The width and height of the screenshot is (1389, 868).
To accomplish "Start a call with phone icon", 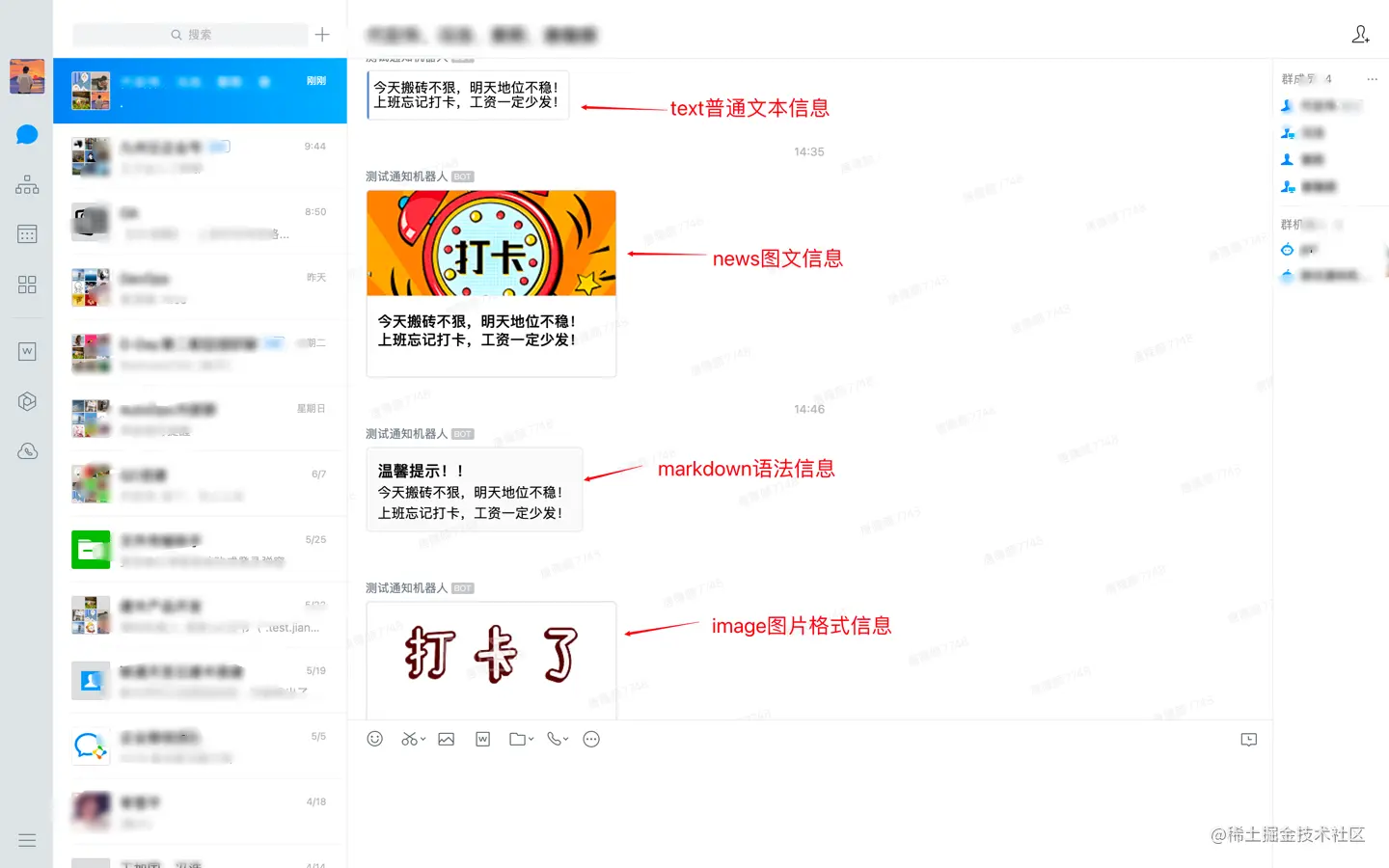I will (x=554, y=739).
